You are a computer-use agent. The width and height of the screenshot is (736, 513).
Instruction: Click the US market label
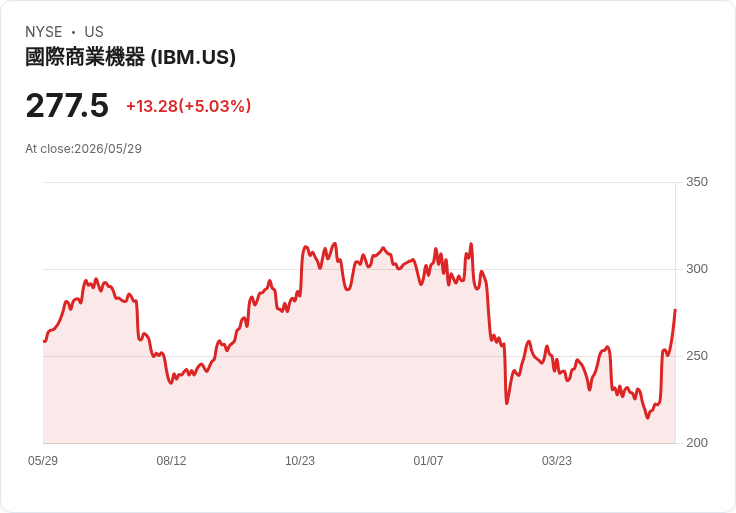point(94,32)
